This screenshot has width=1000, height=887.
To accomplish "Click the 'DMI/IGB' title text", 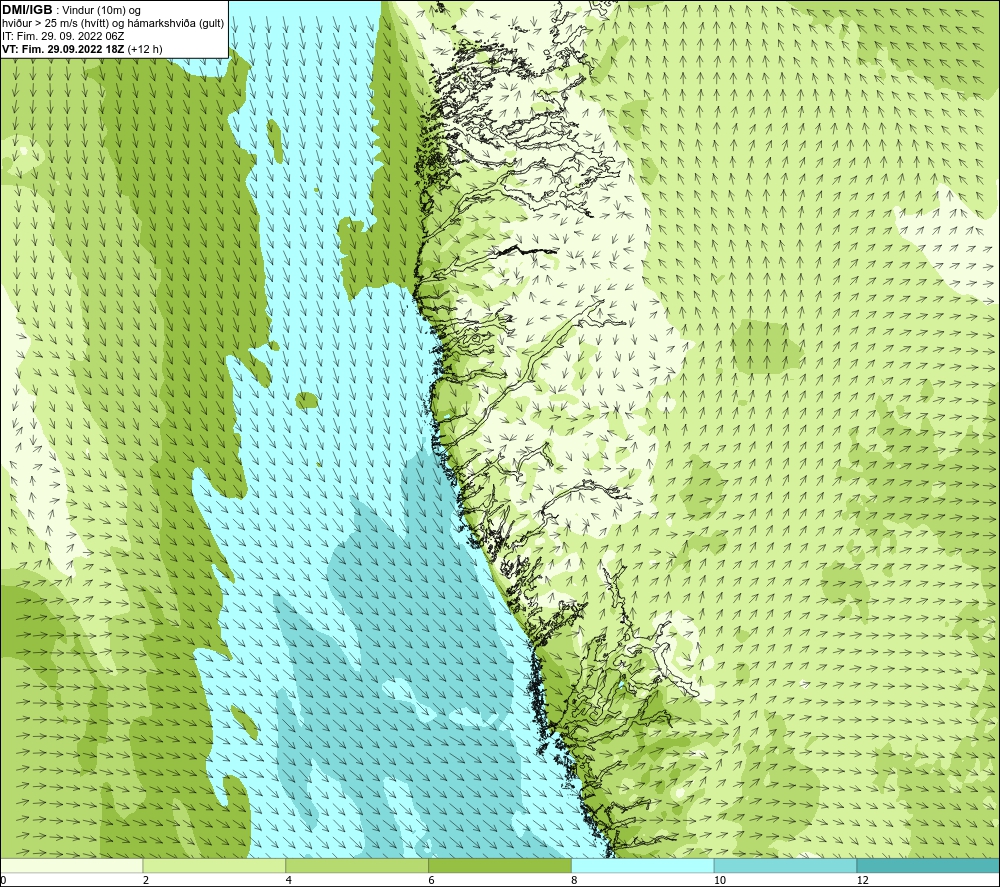I will point(27,10).
